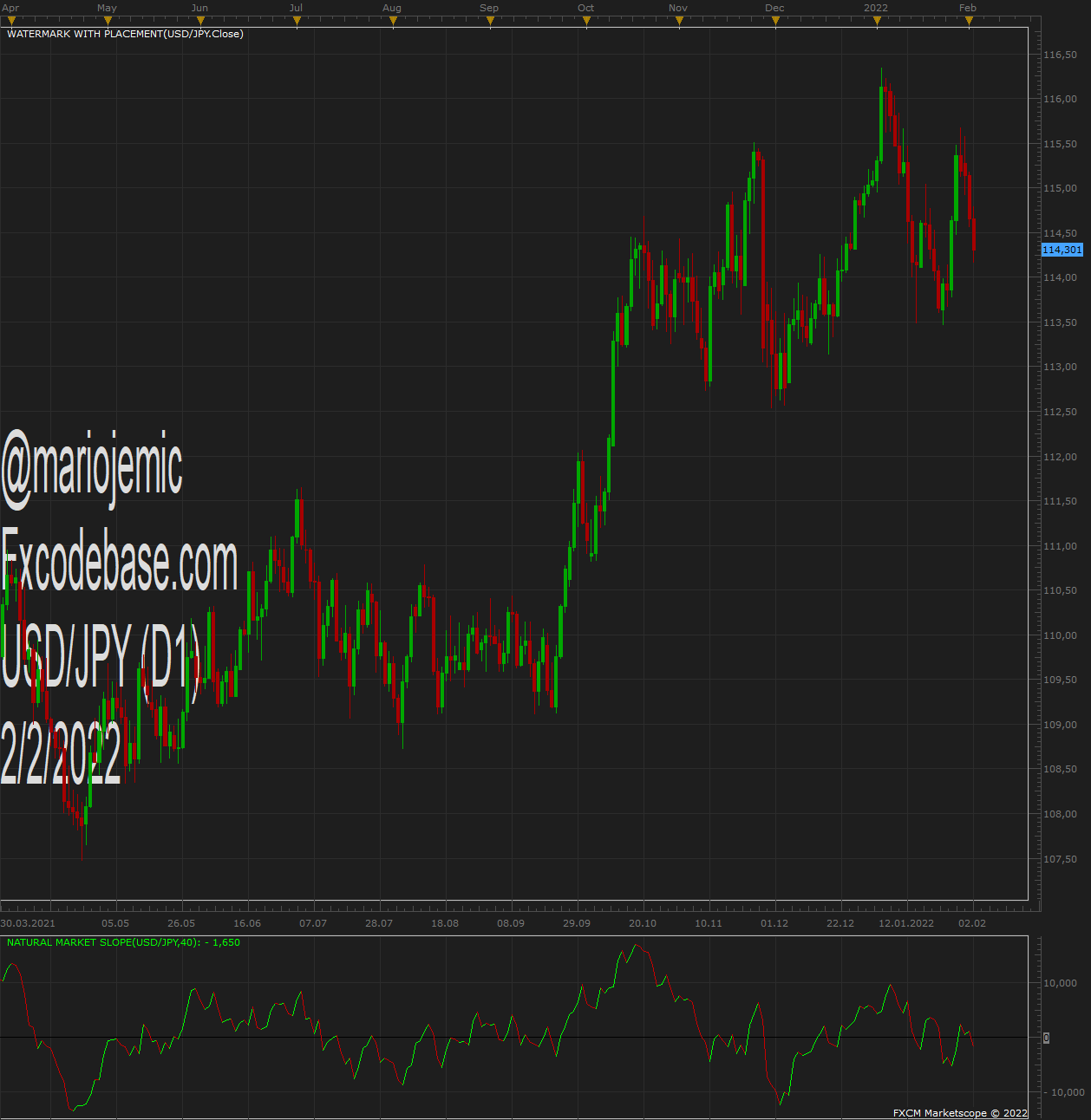
Task: Click the 111,00 price axis label
Action: pyautogui.click(x=1061, y=546)
